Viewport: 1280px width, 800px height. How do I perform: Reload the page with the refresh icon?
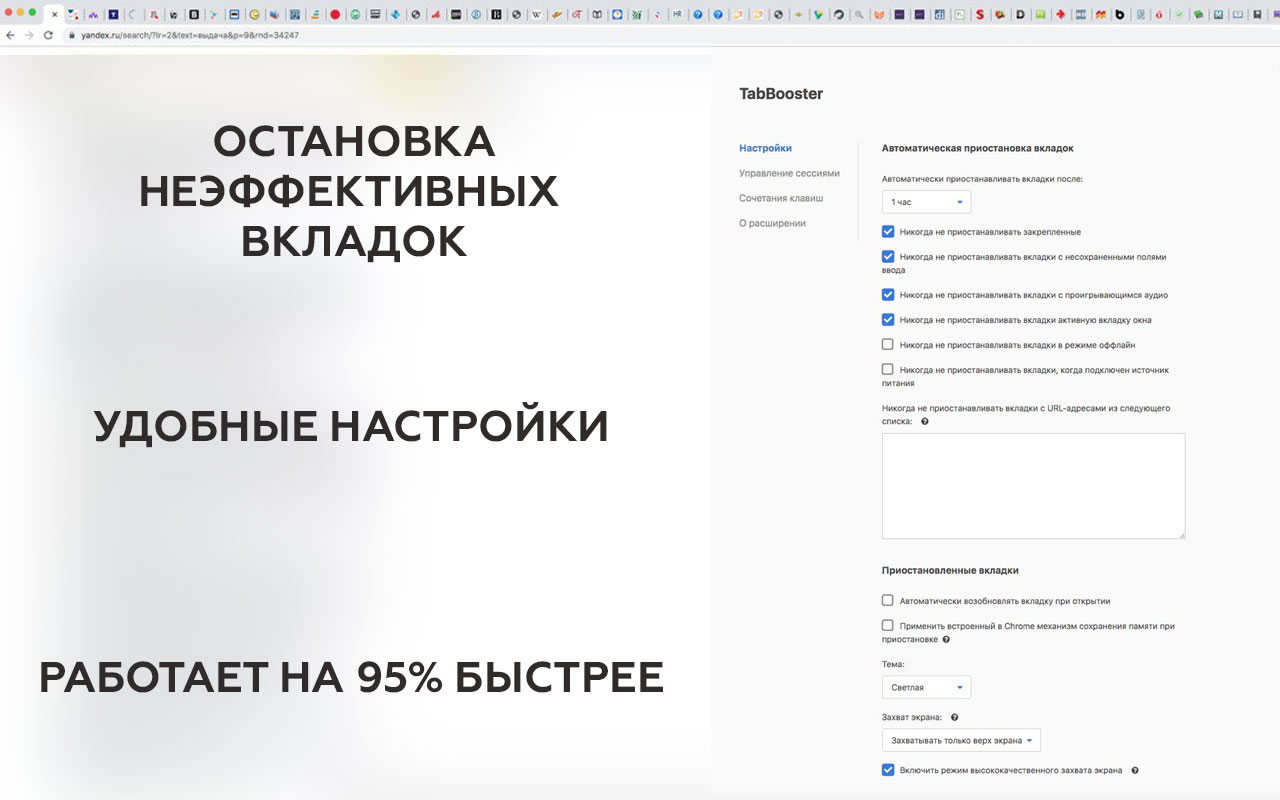[x=48, y=35]
